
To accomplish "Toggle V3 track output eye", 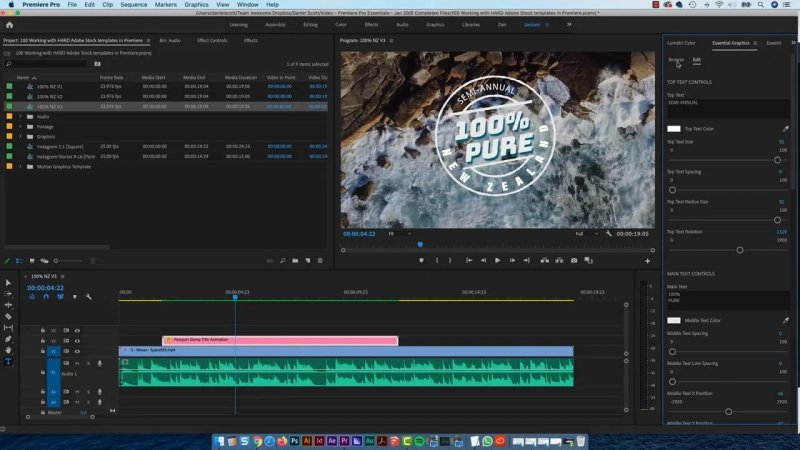I will pyautogui.click(x=77, y=331).
